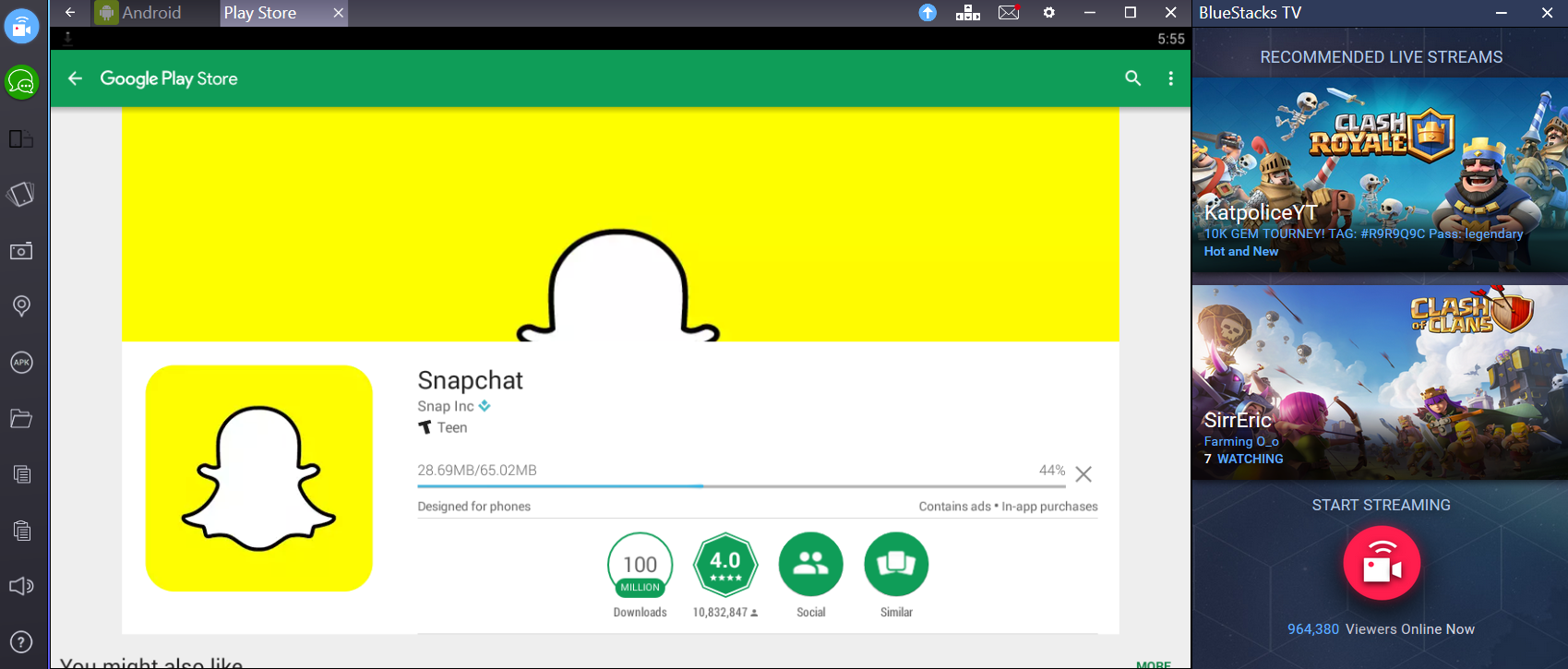This screenshot has height=669, width=1568.
Task: Open the file folder icon in sidebar
Action: pos(21,419)
